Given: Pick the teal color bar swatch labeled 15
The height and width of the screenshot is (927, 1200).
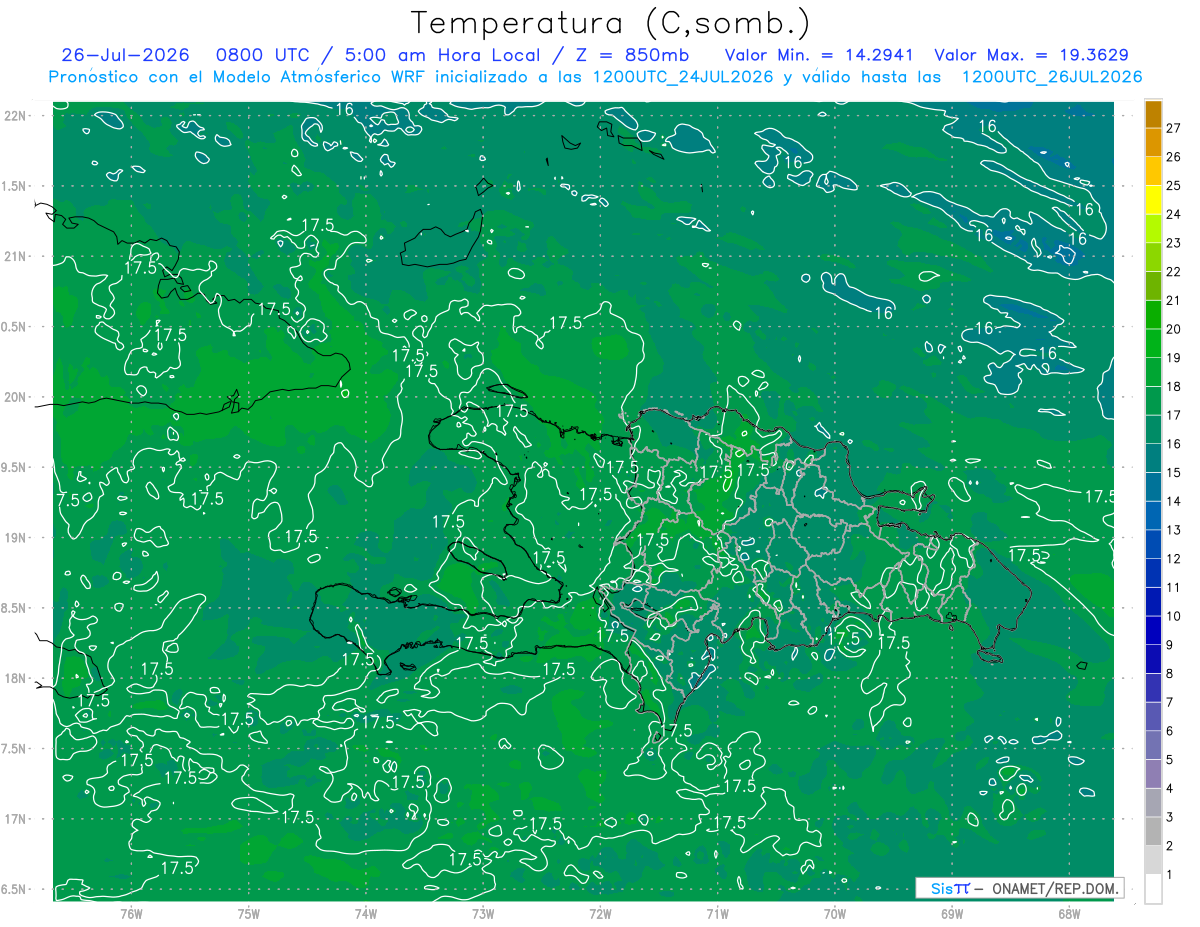Looking at the screenshot, I should (1153, 459).
